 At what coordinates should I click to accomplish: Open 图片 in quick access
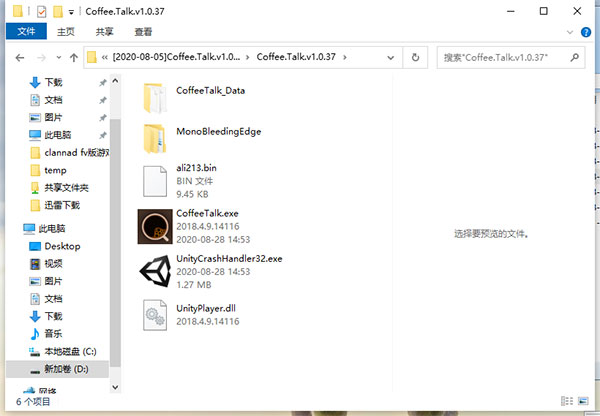pyautogui.click(x=54, y=117)
